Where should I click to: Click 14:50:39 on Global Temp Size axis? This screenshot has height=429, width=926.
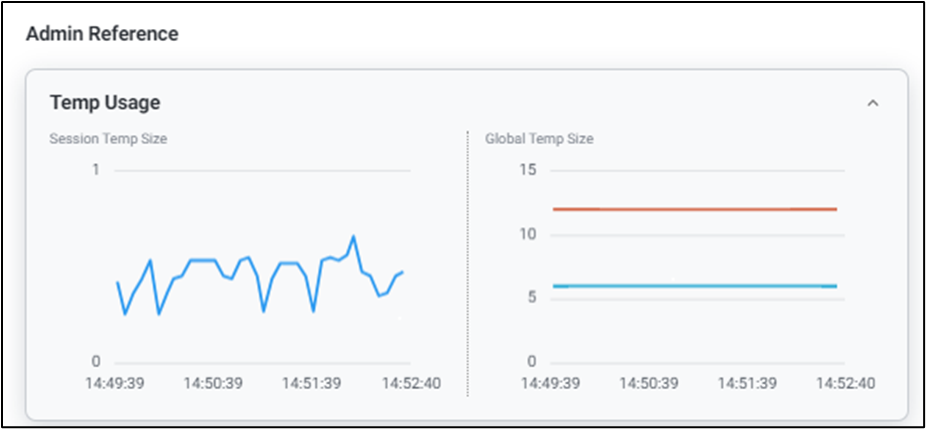649,383
